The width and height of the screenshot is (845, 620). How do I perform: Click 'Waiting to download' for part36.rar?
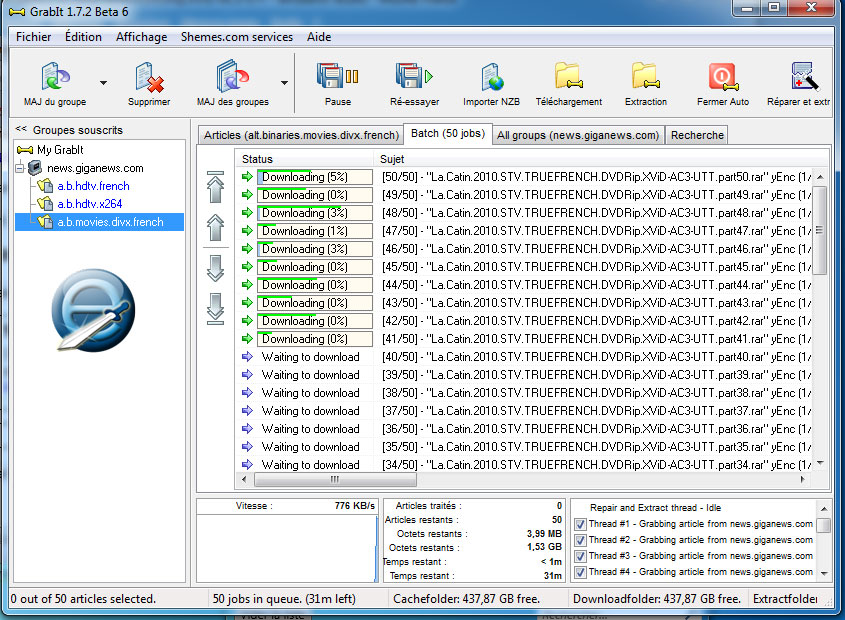click(x=310, y=429)
